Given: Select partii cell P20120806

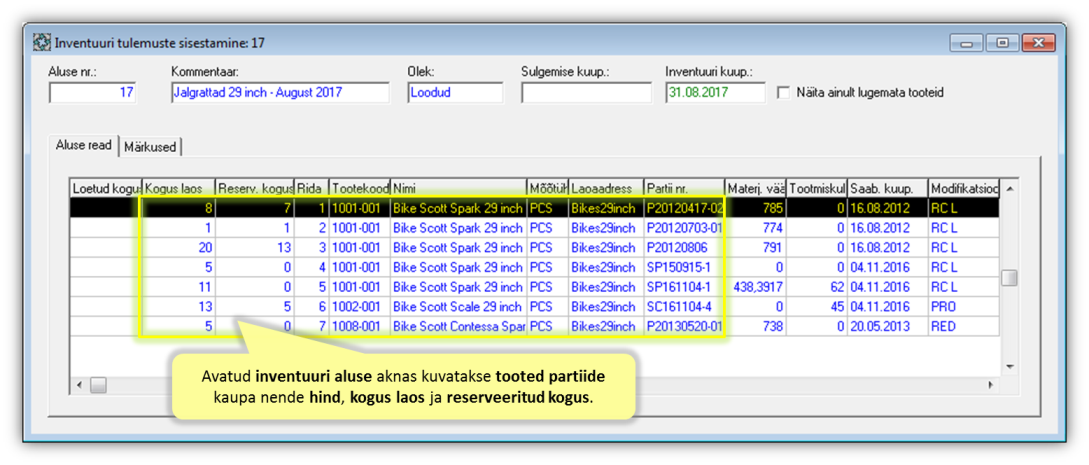Looking at the screenshot, I should tap(684, 247).
